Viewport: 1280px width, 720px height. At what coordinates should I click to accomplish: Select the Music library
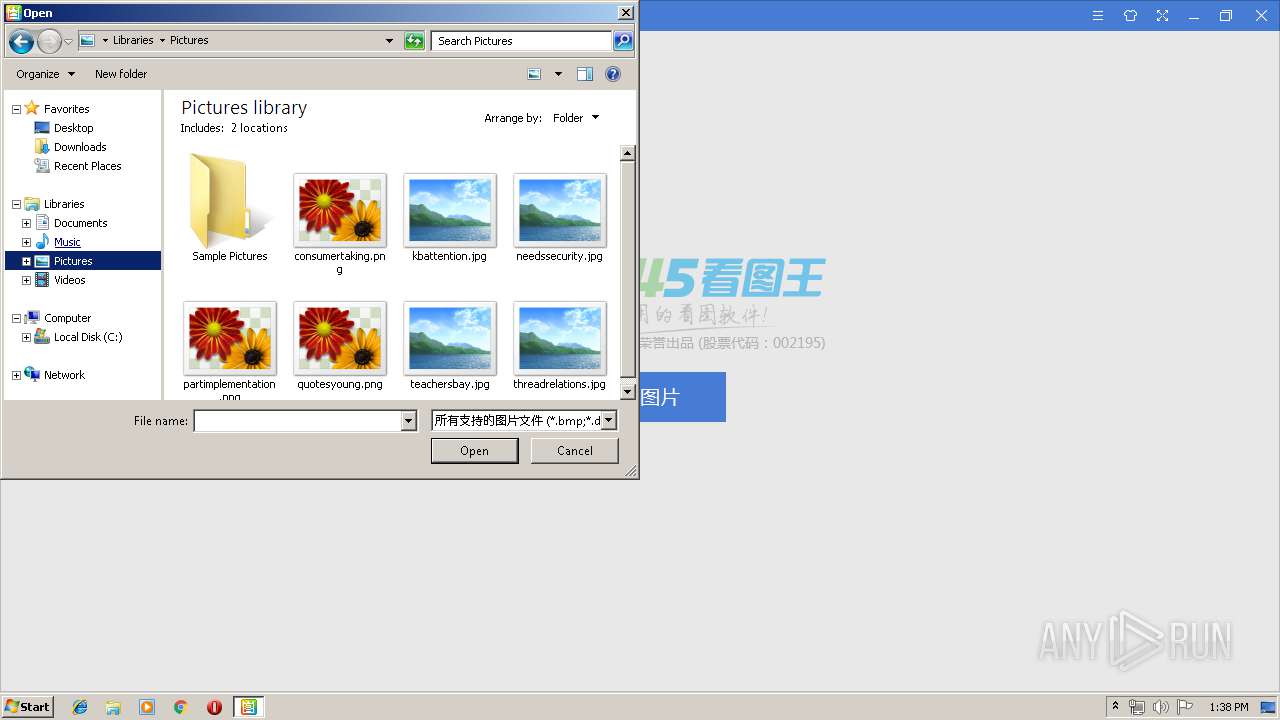tap(58, 242)
